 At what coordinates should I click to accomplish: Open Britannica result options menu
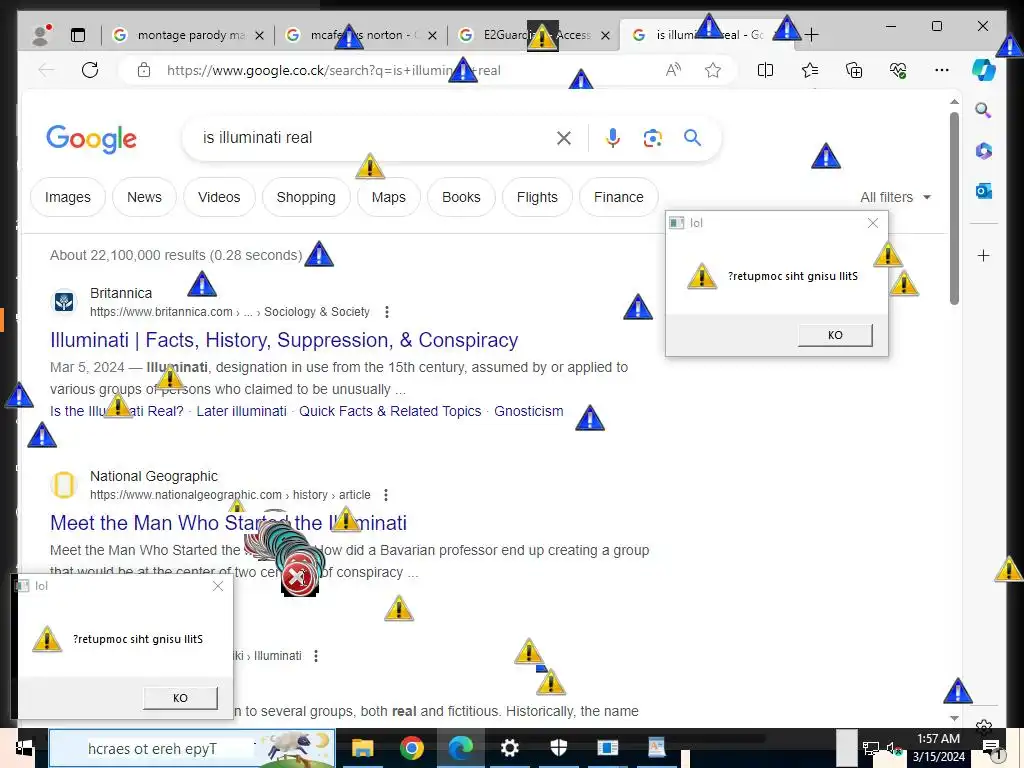(387, 312)
